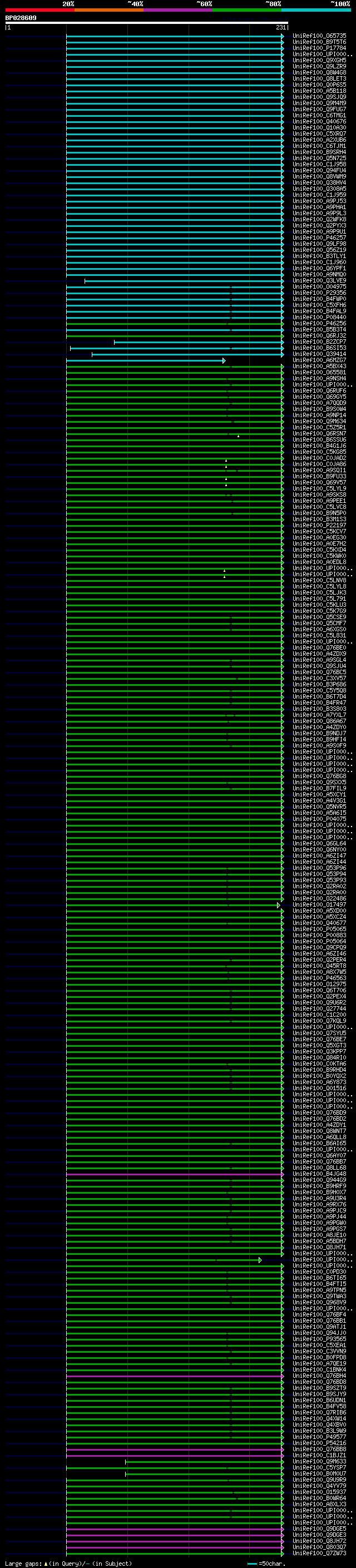Select hit UniRef100_B9T5T6
Viewport: 356px width, 1568px height.
(319, 42)
